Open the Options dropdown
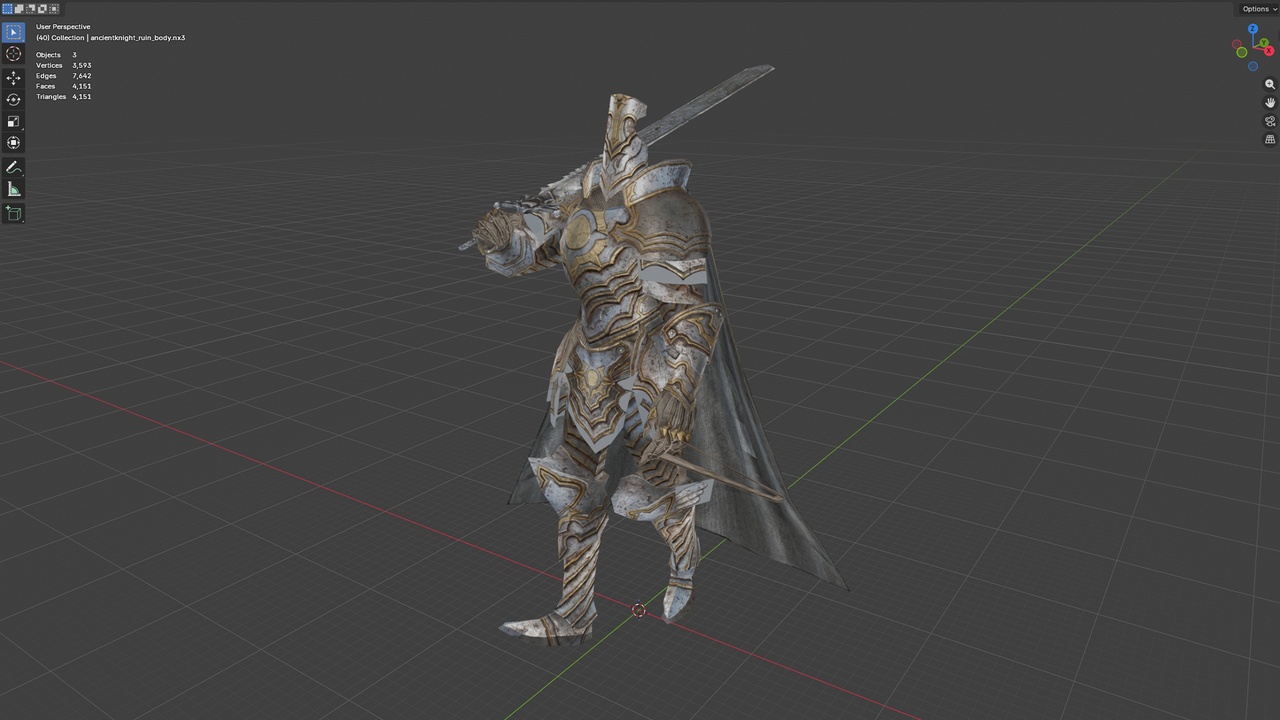1280x720 pixels. click(x=1259, y=9)
